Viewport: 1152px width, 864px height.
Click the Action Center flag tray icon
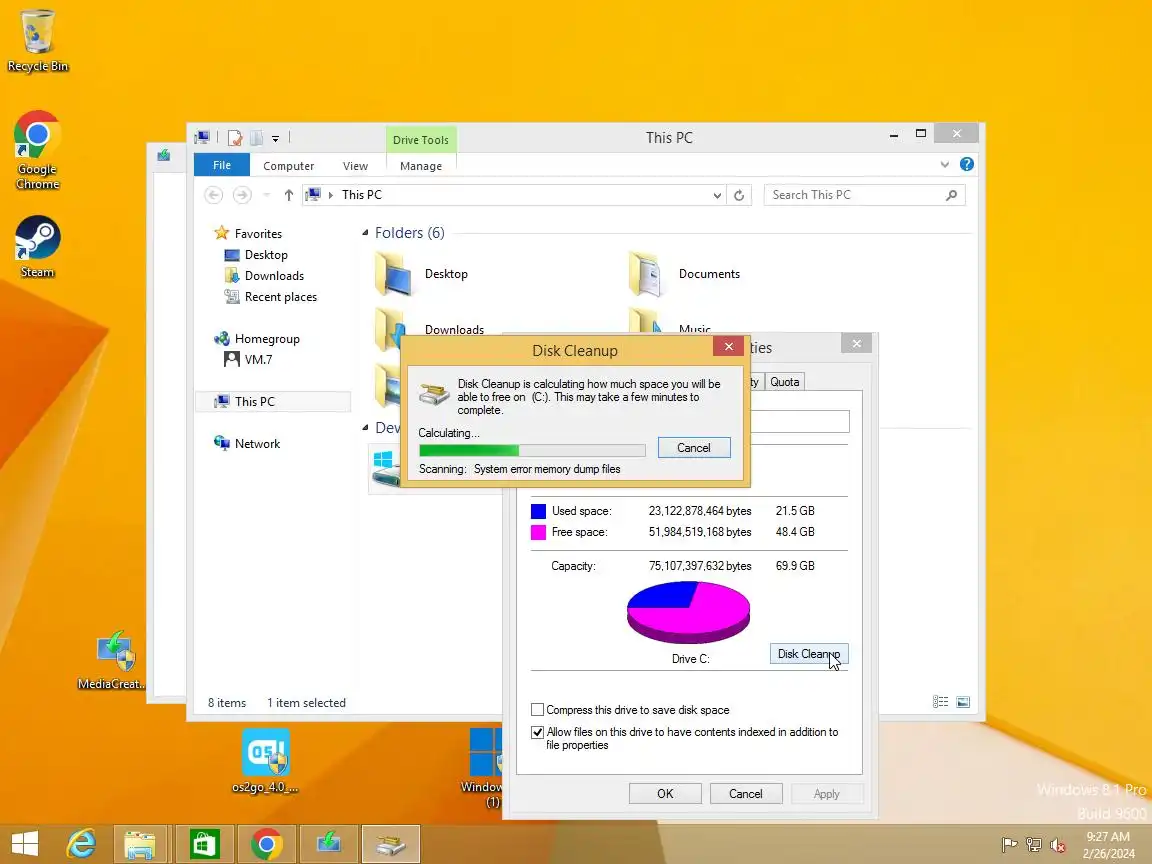tap(1009, 845)
